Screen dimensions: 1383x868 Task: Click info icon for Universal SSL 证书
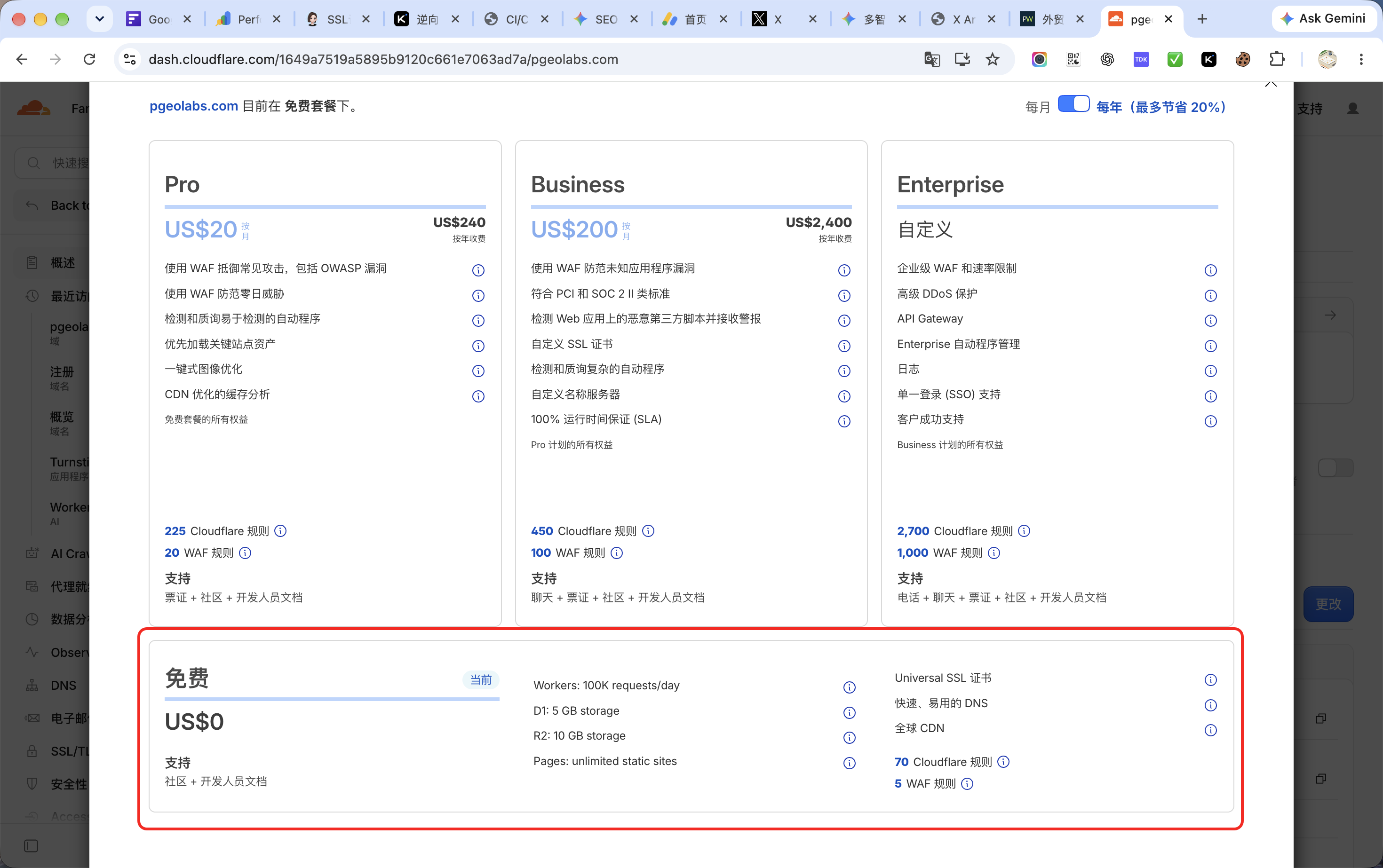point(1210,680)
